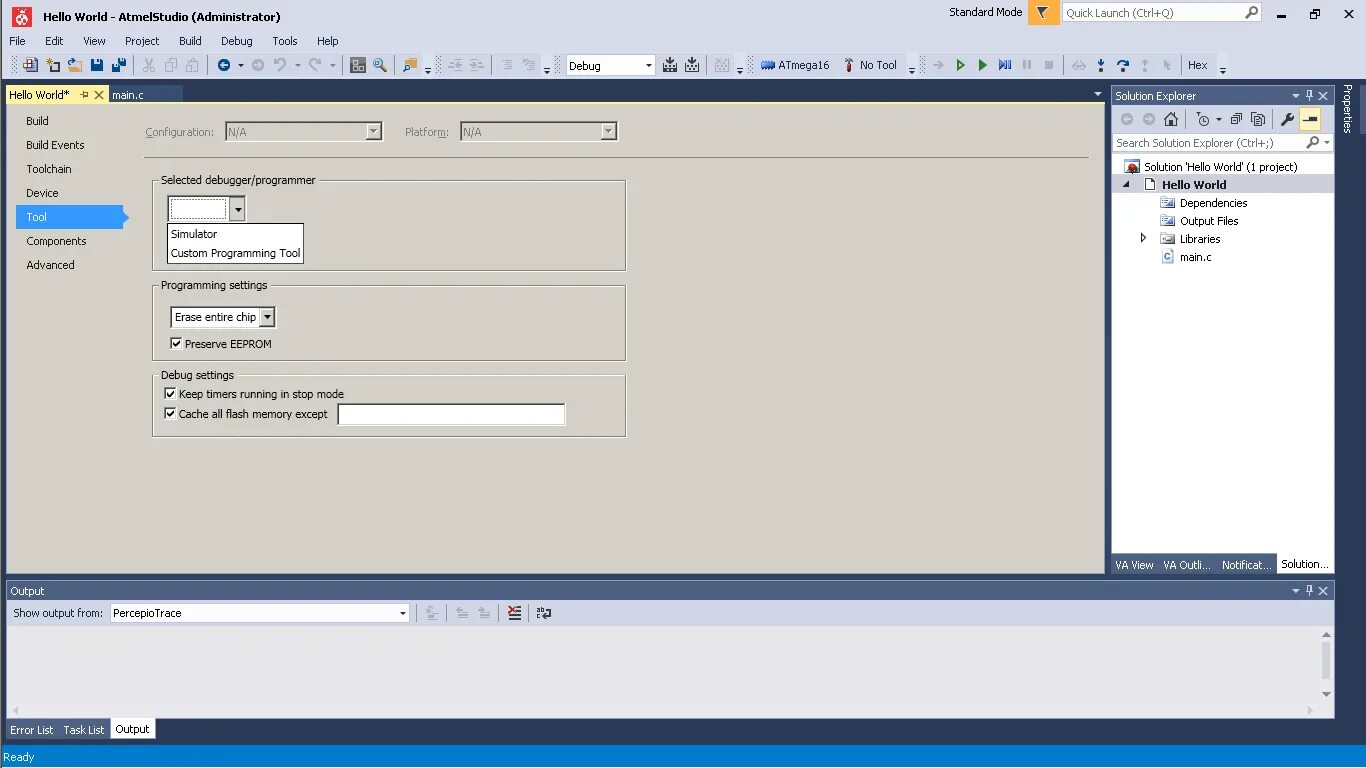Switch to the Error List tab
Image resolution: width=1366 pixels, height=768 pixels.
point(32,730)
